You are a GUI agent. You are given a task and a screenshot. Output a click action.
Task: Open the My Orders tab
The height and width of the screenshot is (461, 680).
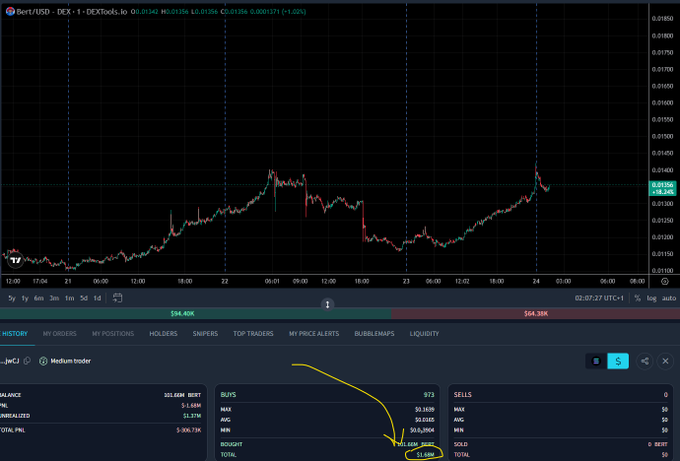59,333
